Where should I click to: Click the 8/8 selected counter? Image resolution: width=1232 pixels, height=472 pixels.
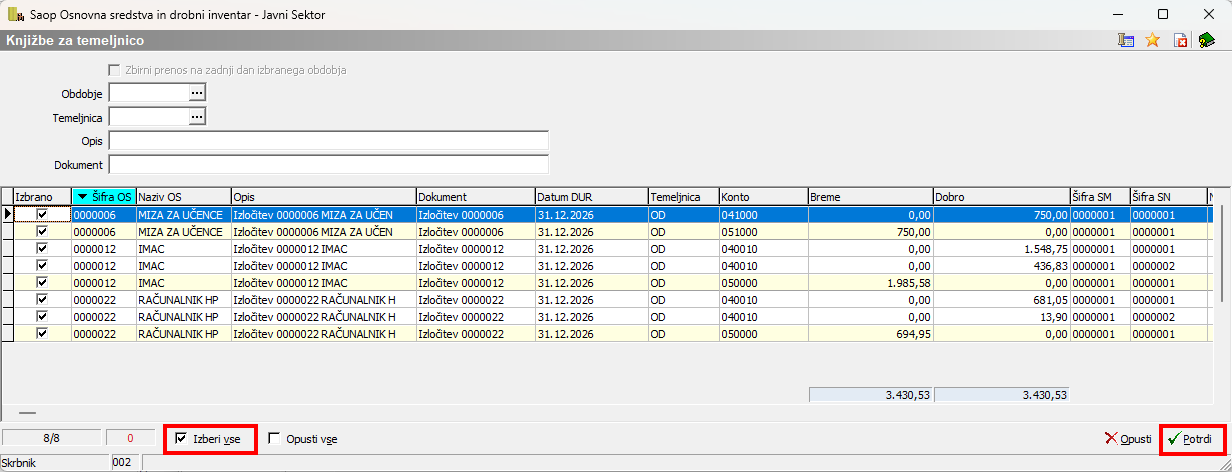click(x=51, y=437)
